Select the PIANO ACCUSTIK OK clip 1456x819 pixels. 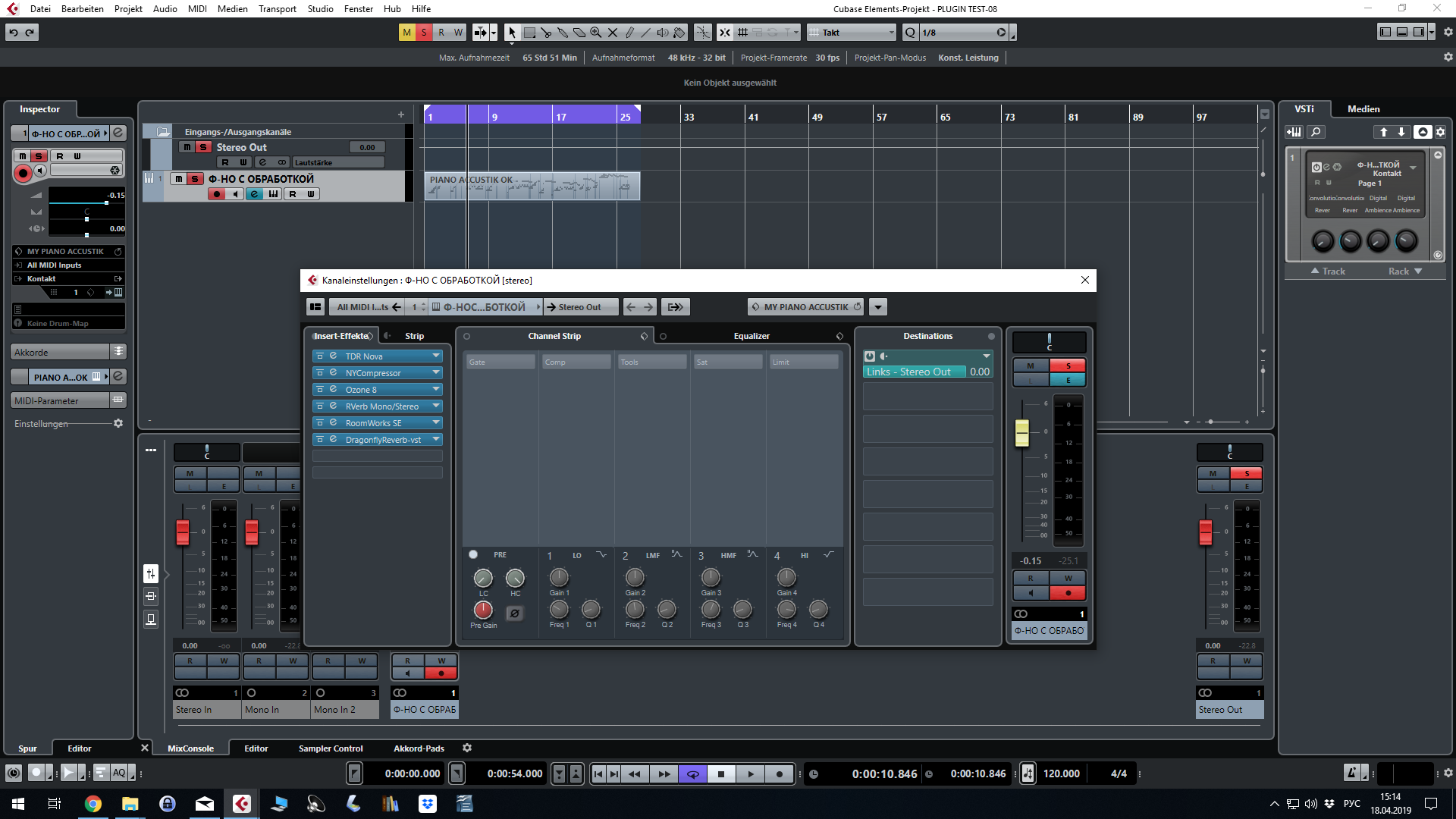pos(531,187)
